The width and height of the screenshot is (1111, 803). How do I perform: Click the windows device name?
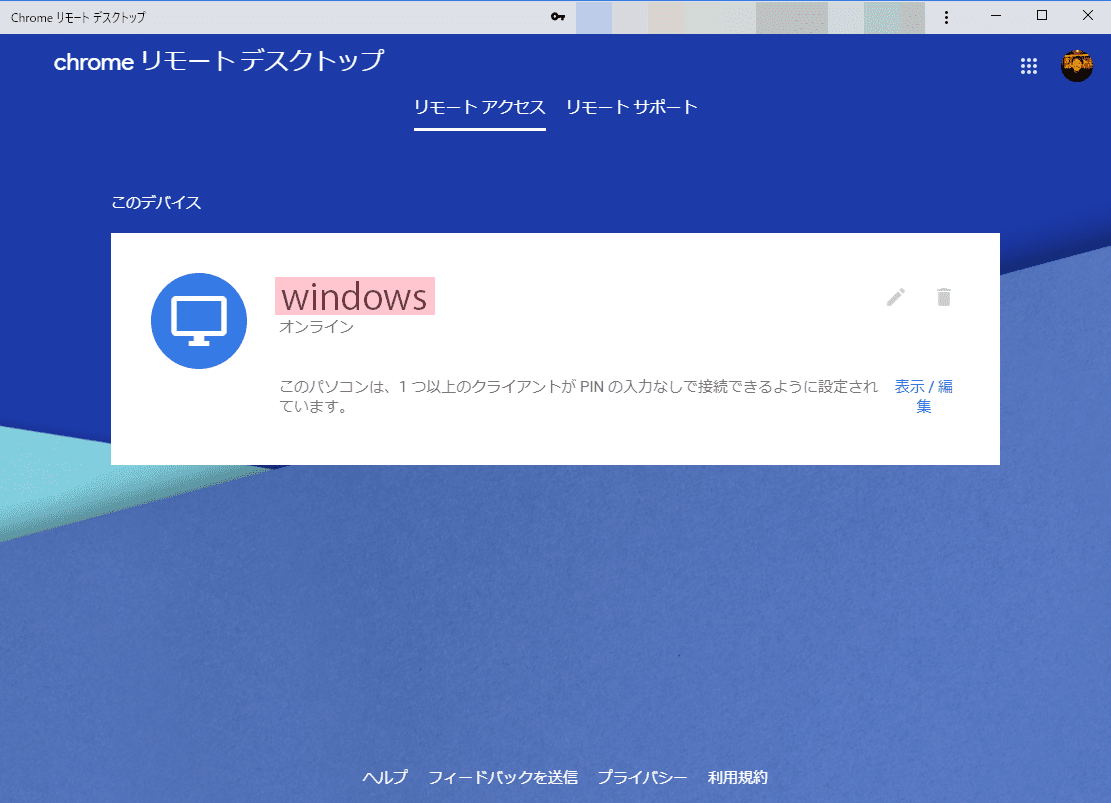pos(354,296)
